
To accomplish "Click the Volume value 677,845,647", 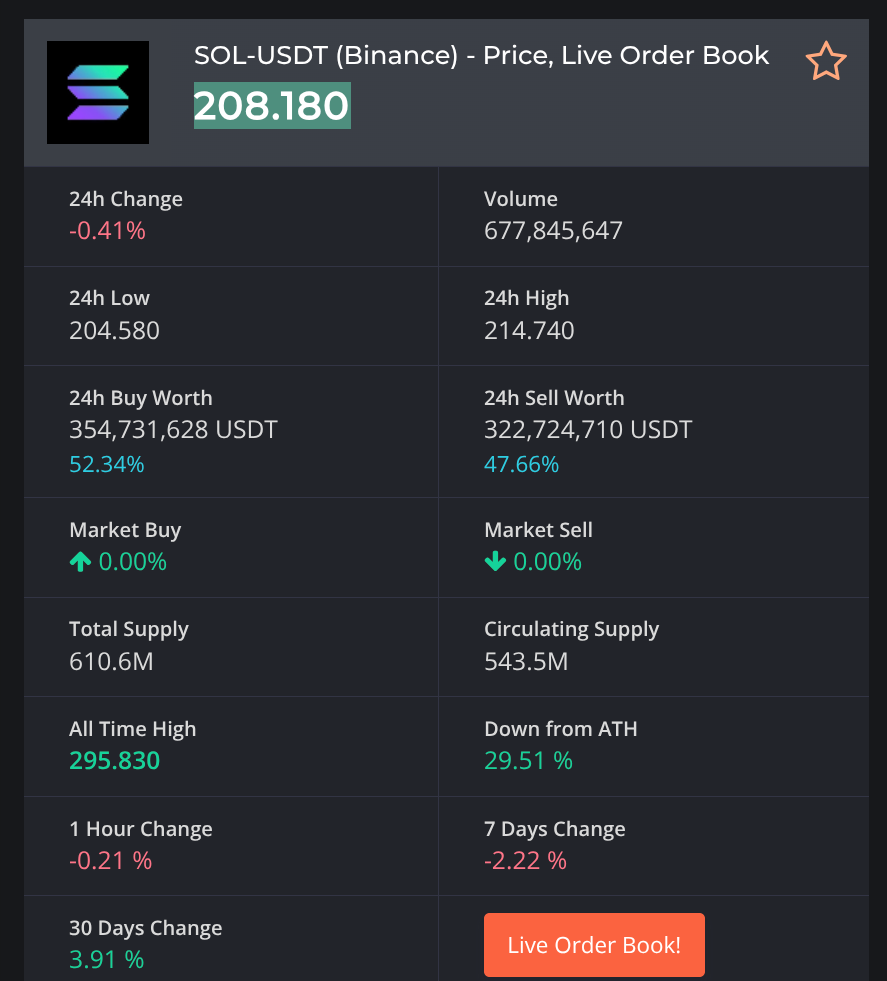I will [x=553, y=231].
